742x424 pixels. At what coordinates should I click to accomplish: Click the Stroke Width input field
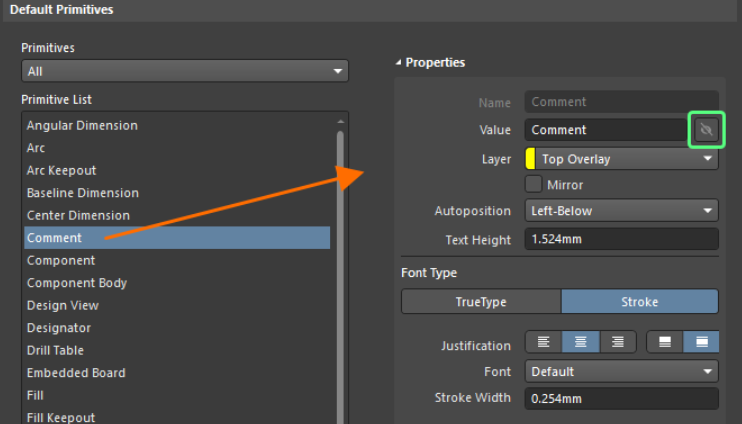click(x=621, y=398)
